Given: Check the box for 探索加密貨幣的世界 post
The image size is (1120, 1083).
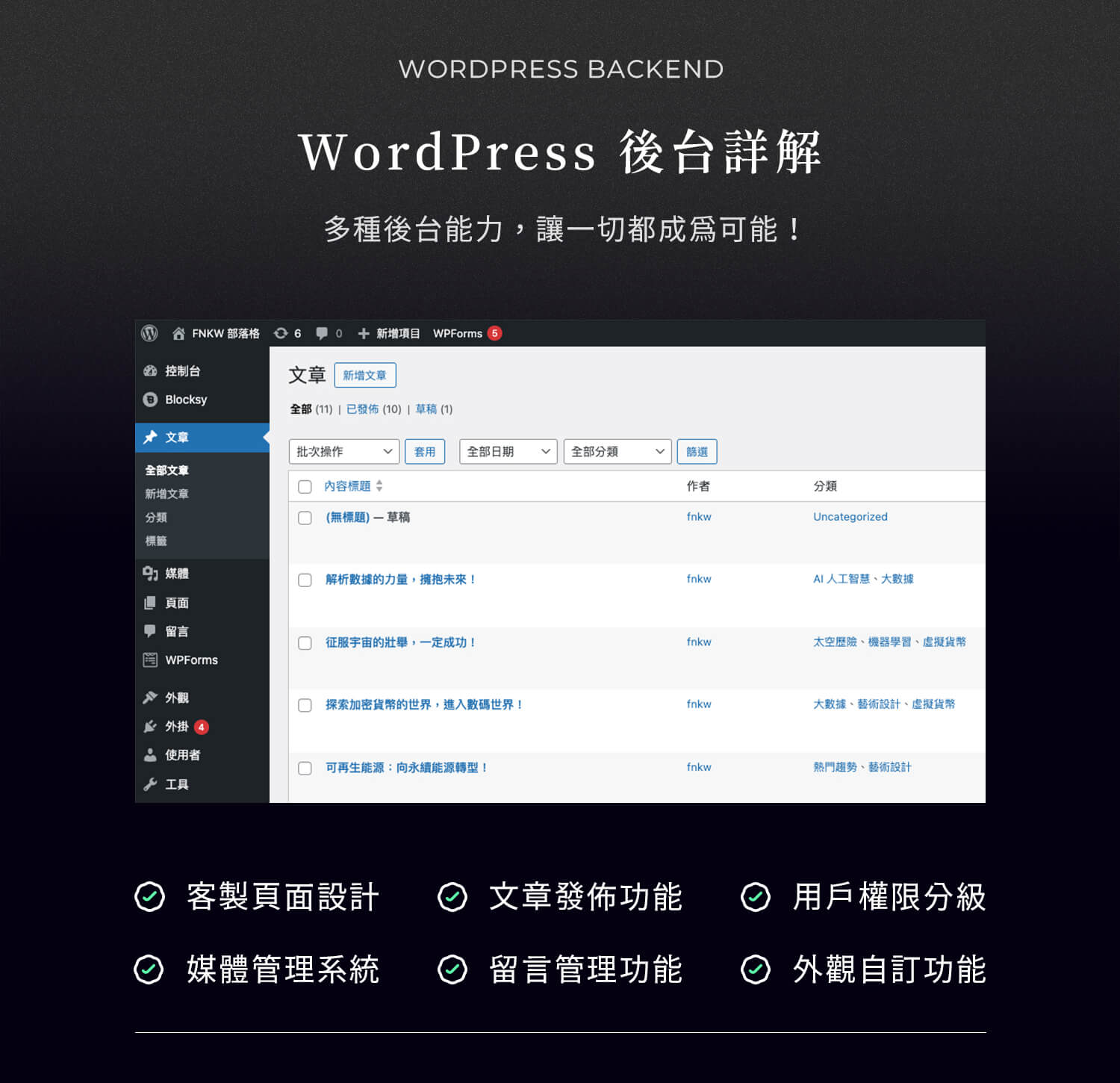Looking at the screenshot, I should [305, 705].
